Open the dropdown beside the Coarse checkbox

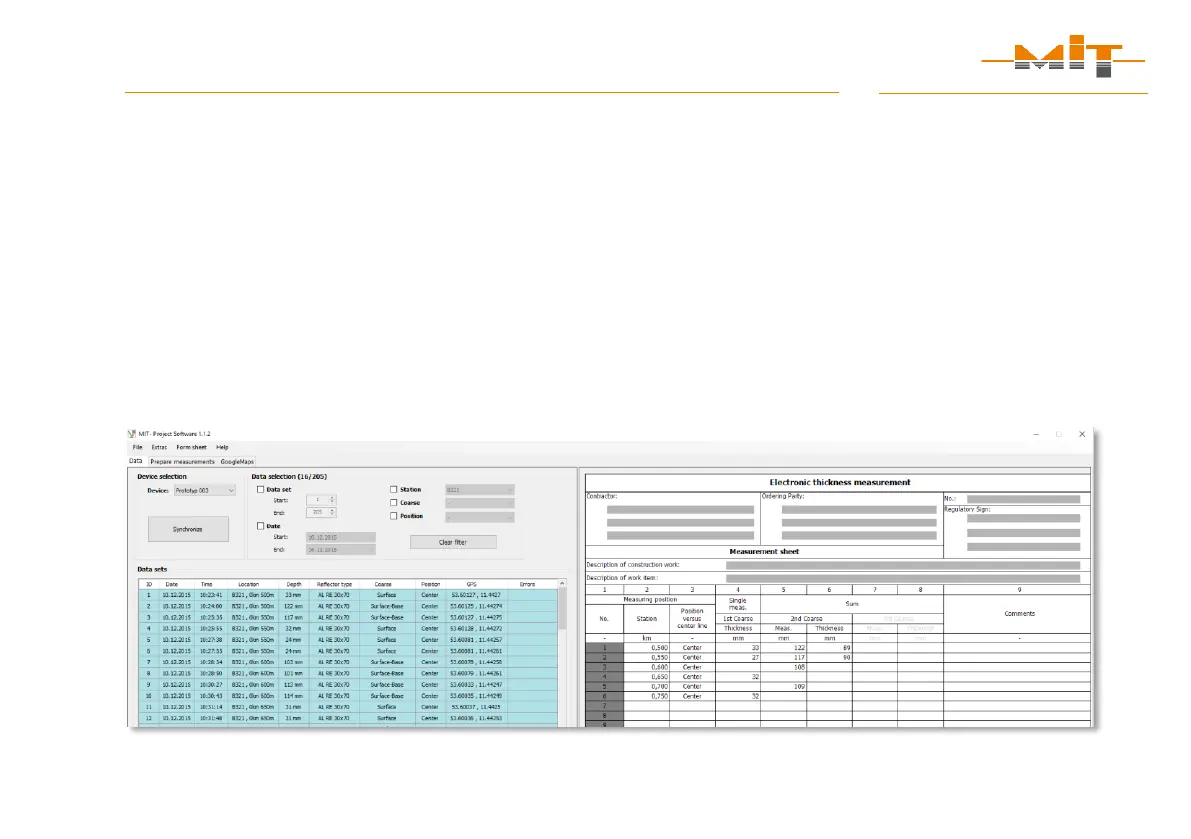[479, 503]
